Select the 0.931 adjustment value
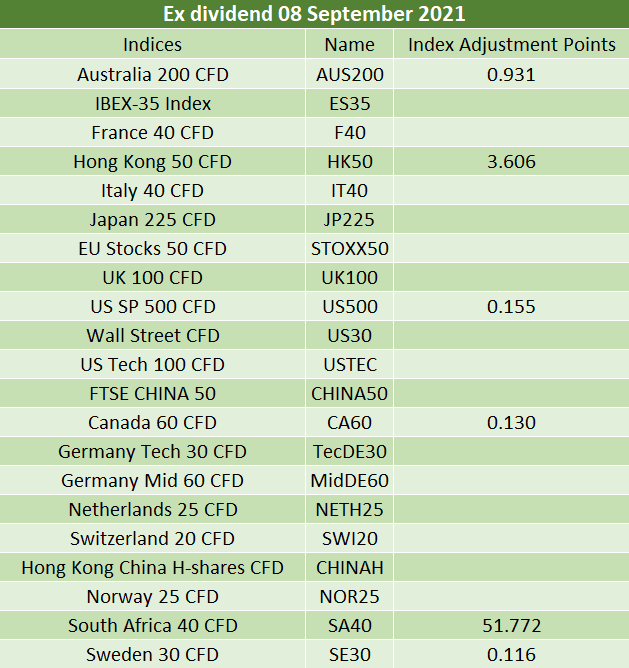Image resolution: width=629 pixels, height=668 pixels. [x=511, y=74]
